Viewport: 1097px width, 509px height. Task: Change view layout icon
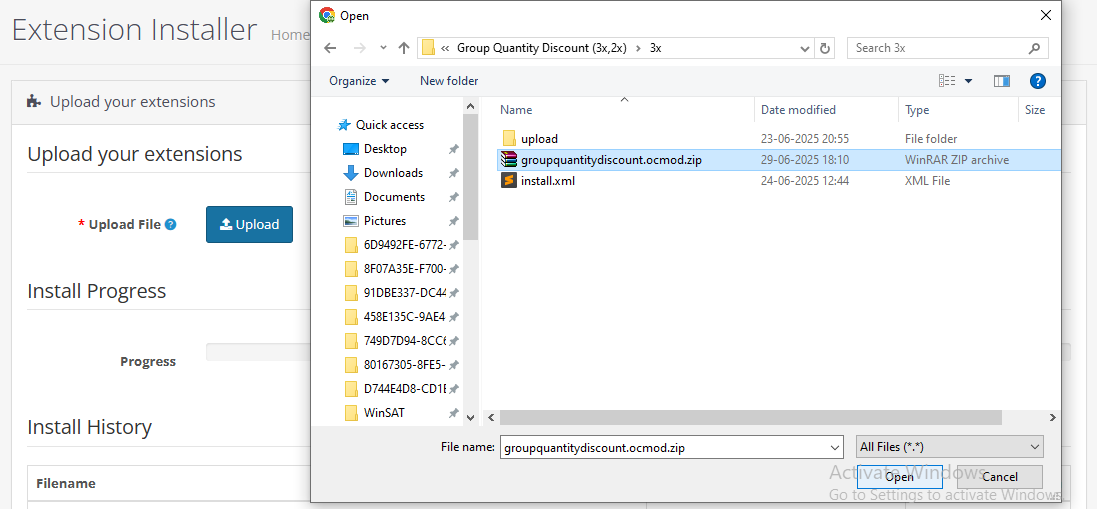[x=947, y=81]
